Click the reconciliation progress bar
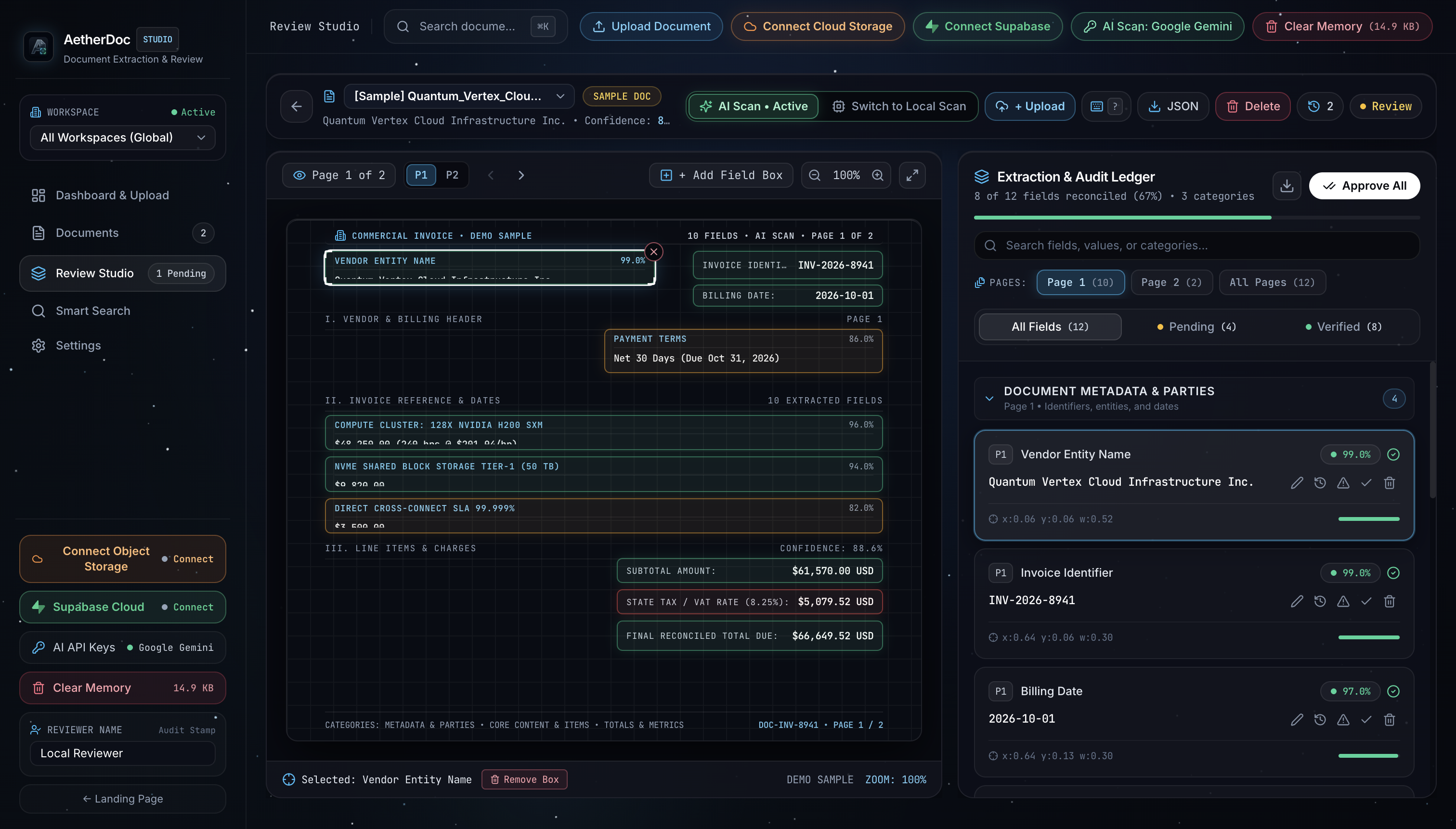This screenshot has width=1456, height=829. pos(1196,218)
